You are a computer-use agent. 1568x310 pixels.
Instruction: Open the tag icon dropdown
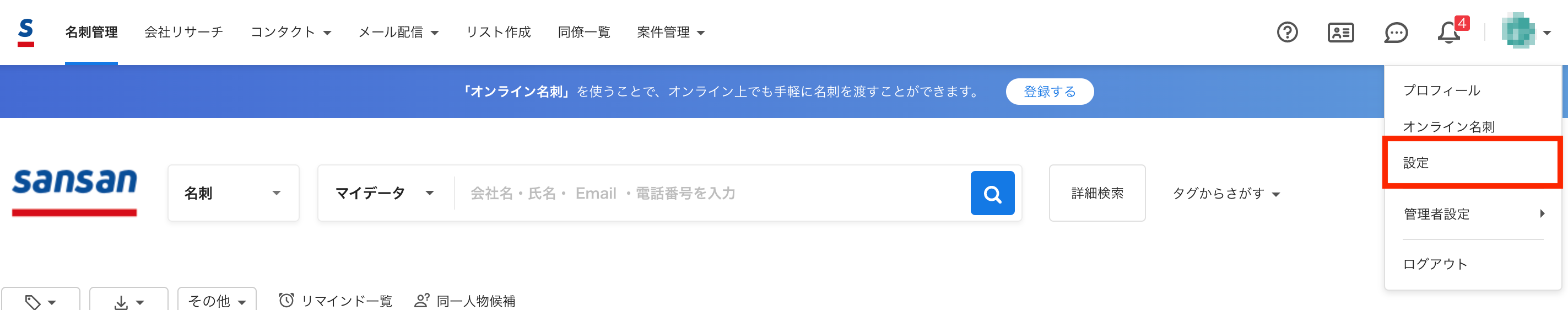point(40,302)
